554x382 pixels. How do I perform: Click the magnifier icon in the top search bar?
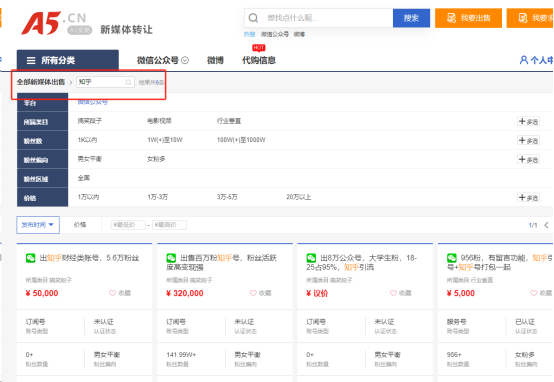coord(253,18)
